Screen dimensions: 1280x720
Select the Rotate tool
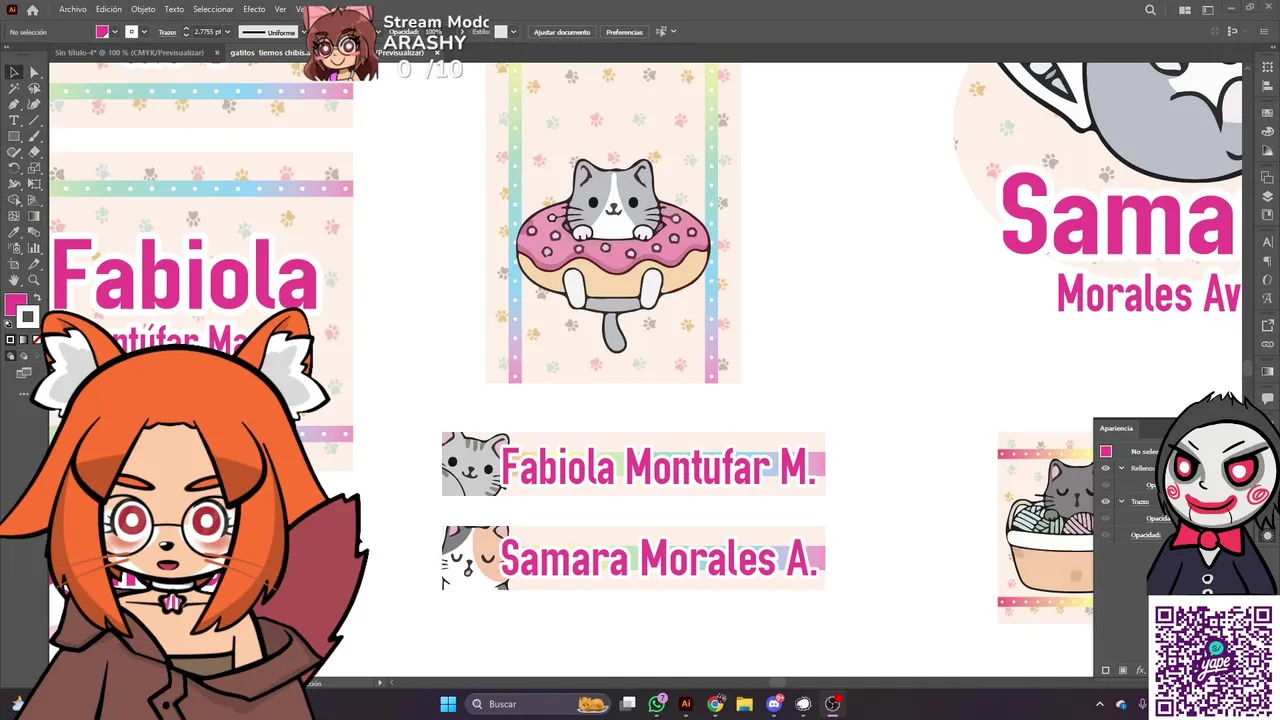click(14, 168)
